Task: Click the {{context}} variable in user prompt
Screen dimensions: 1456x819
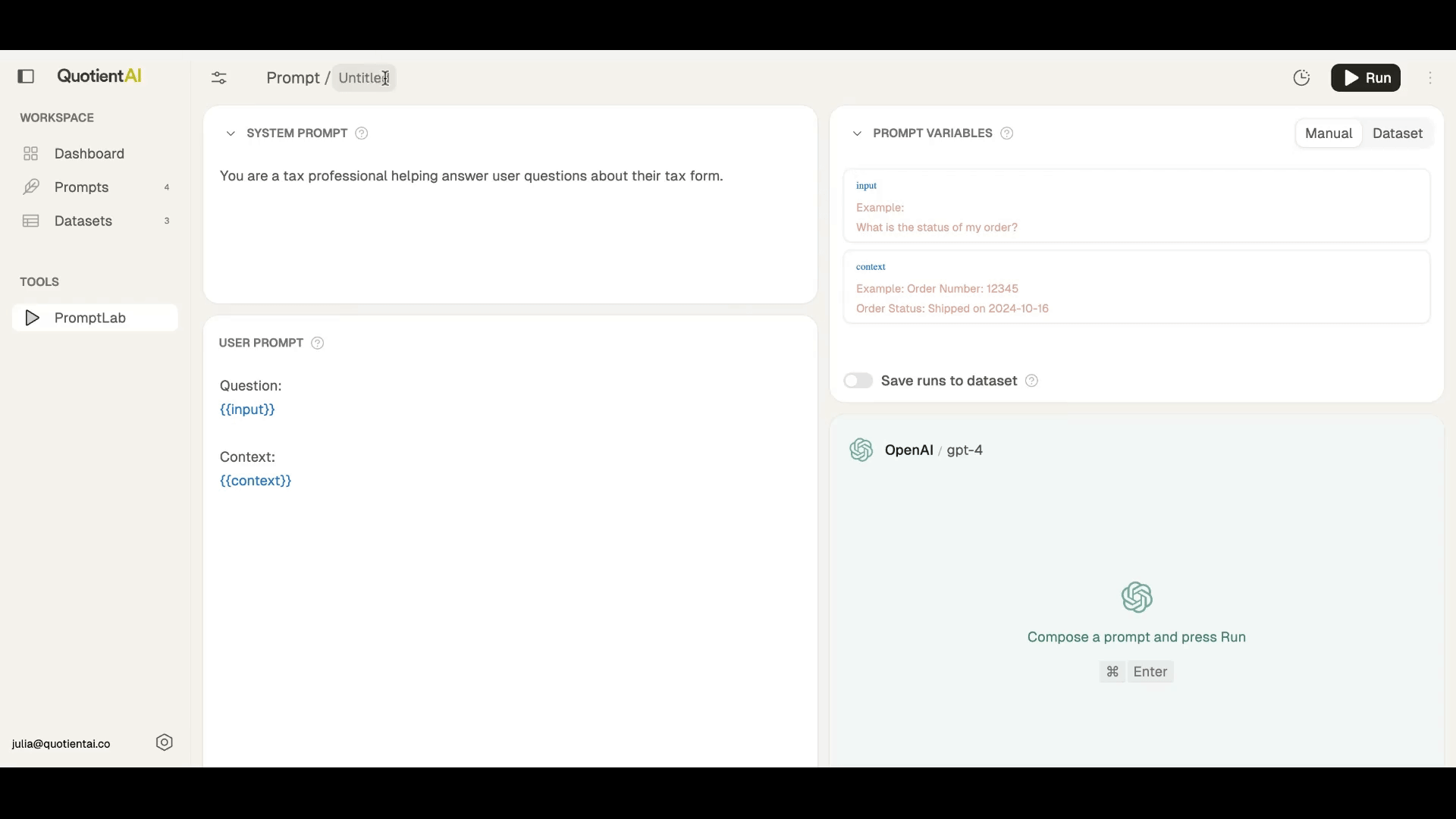Action: 256,482
